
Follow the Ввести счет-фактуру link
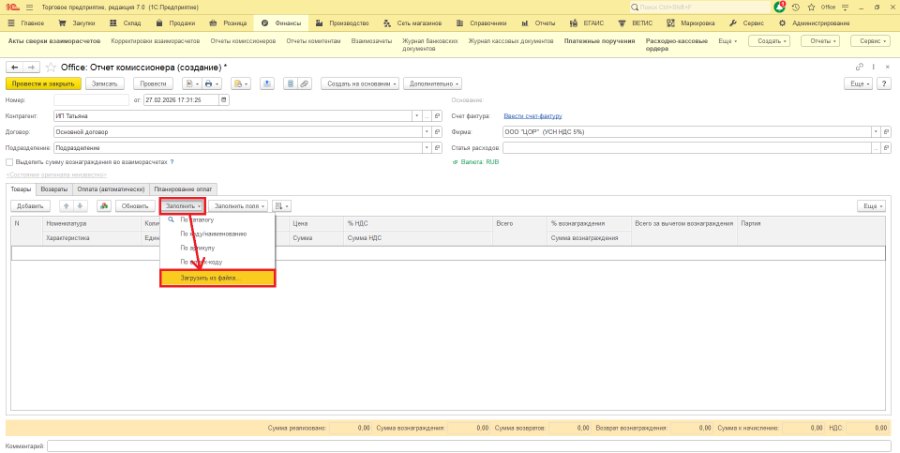click(x=533, y=116)
